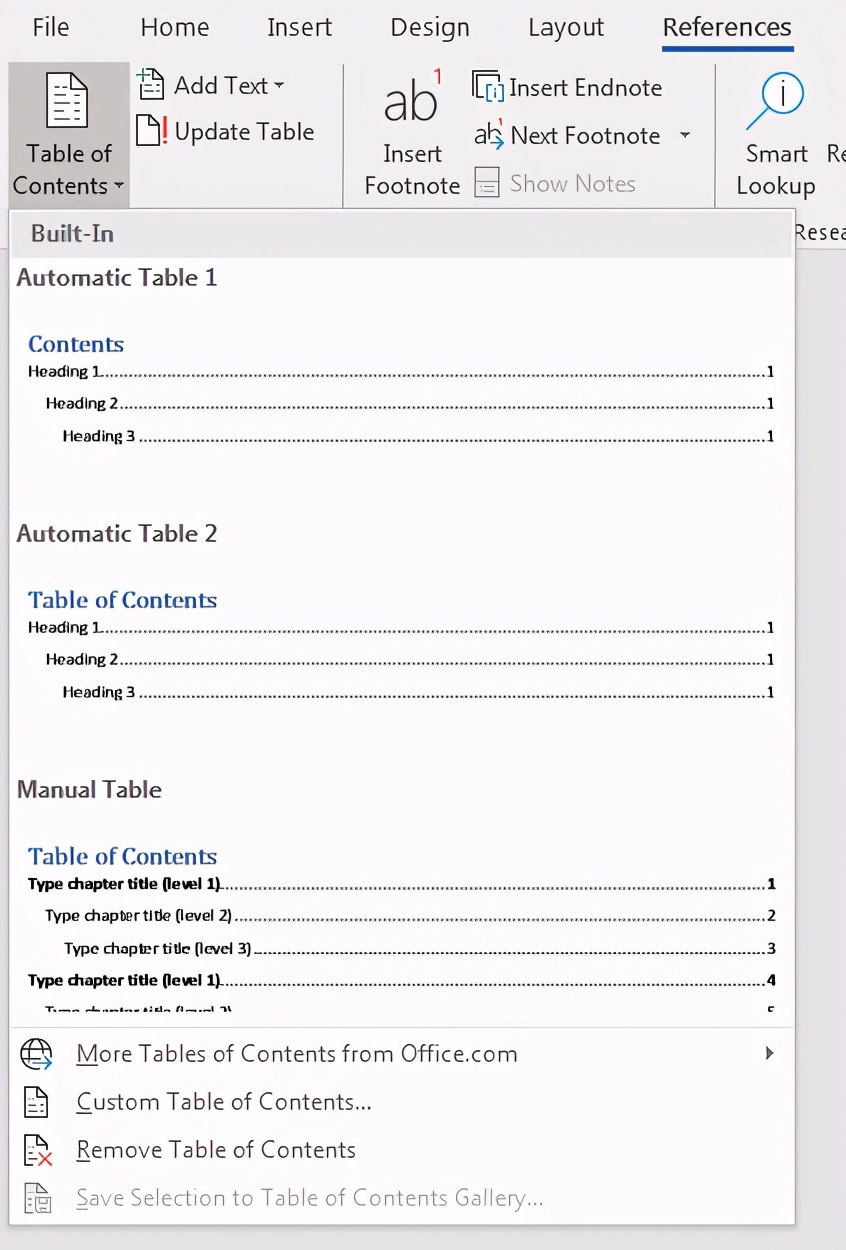This screenshot has width=846, height=1250.
Task: Choose Custom Table of Contents...
Action: click(x=224, y=1102)
